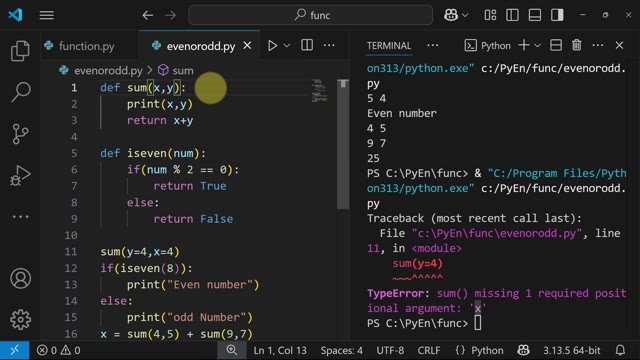640x360 pixels.
Task: Open the Source Control view
Action: (x=20, y=134)
